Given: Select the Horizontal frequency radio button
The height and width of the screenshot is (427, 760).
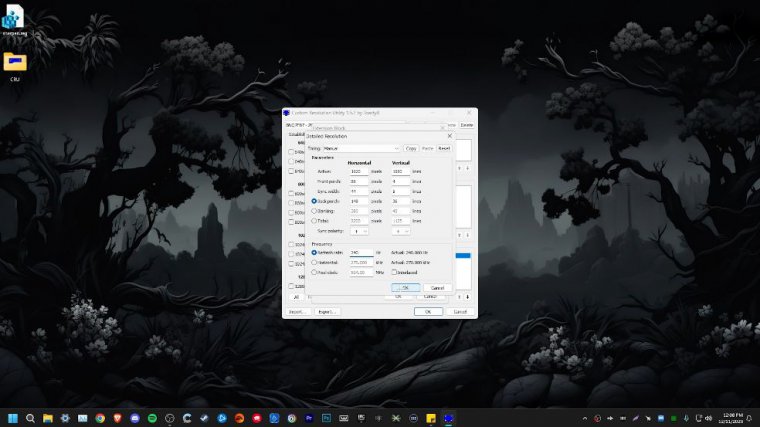Looking at the screenshot, I should [x=315, y=262].
